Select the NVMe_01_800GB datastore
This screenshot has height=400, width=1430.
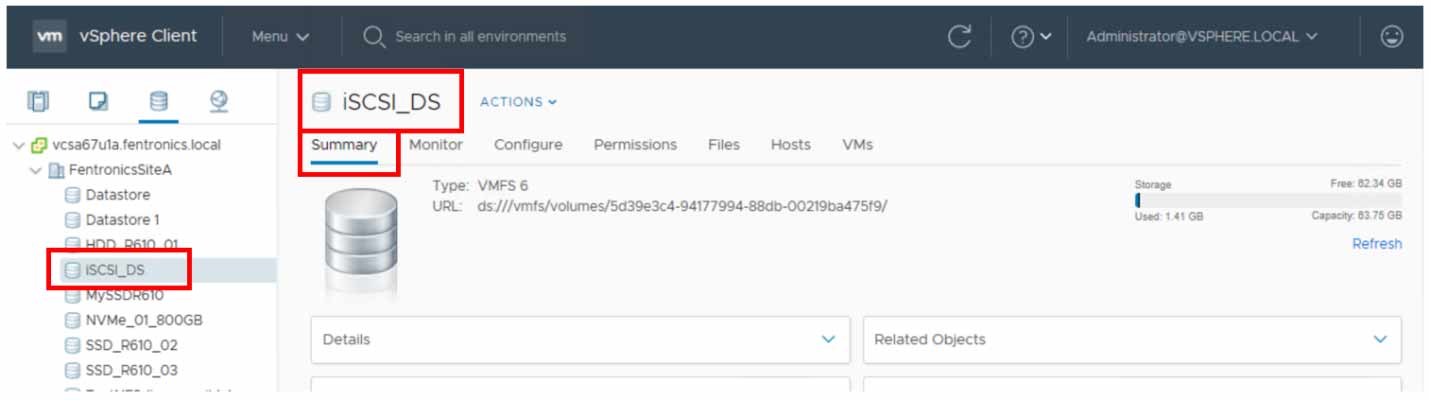point(144,320)
